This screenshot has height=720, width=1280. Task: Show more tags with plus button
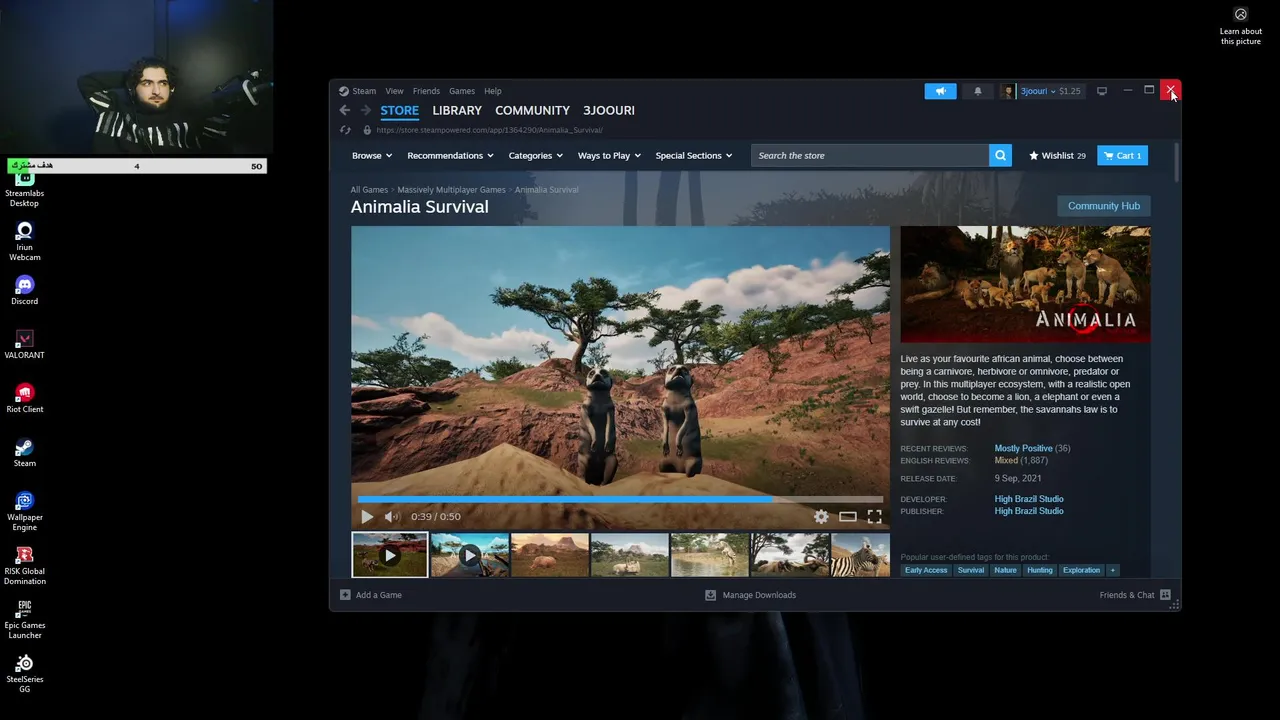tap(1113, 570)
